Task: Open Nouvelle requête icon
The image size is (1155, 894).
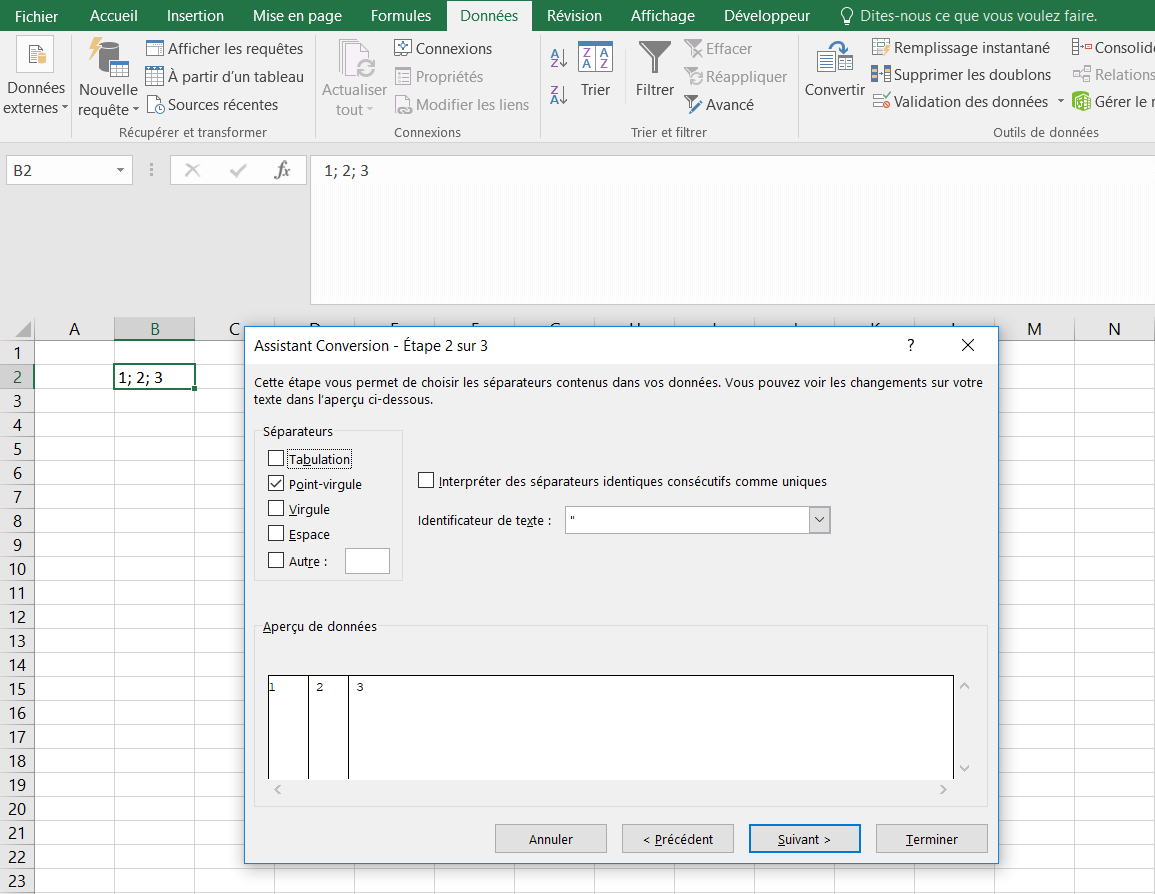Action: (x=108, y=57)
